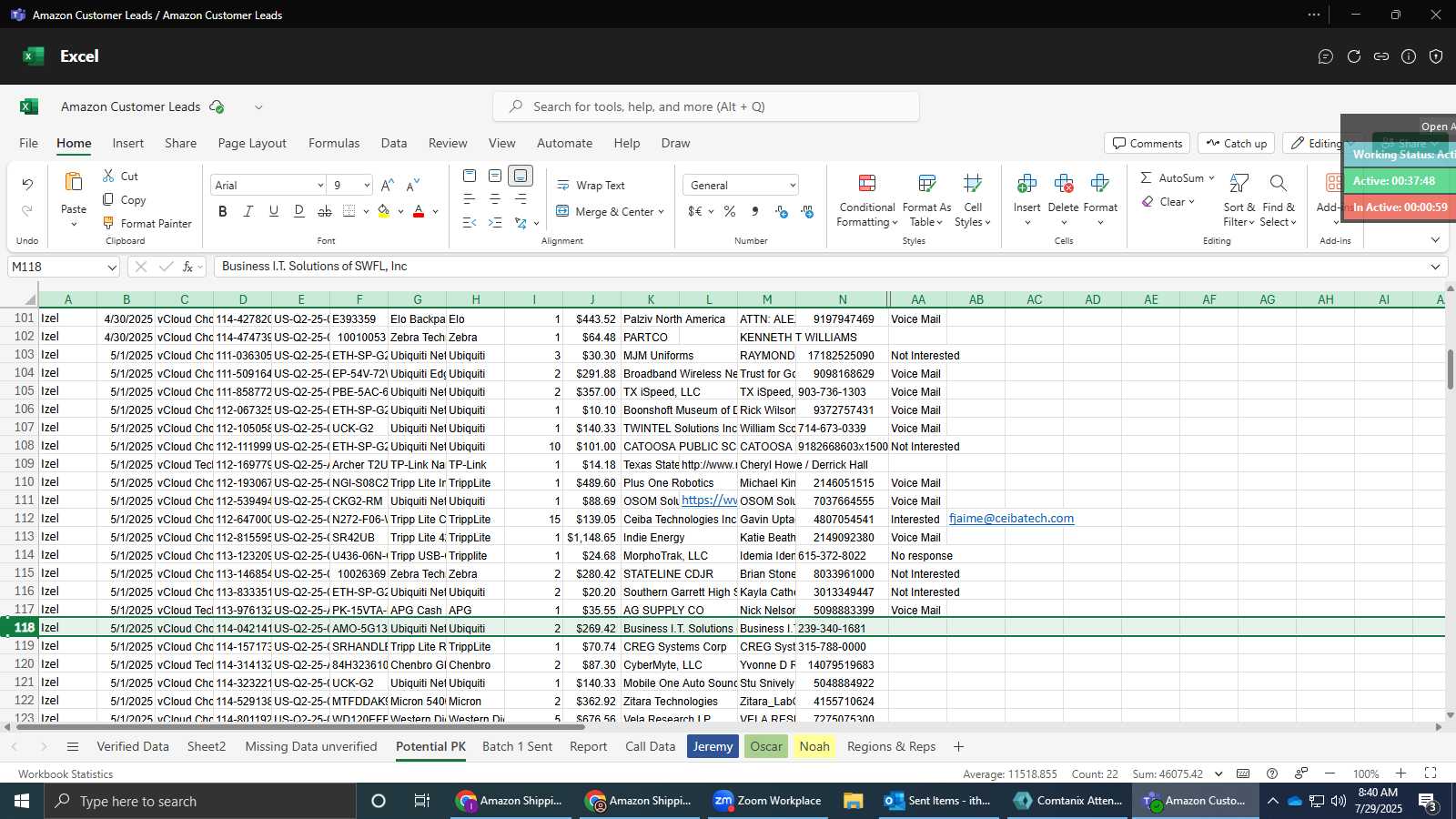Apply strikethrough formatting icon

324,211
